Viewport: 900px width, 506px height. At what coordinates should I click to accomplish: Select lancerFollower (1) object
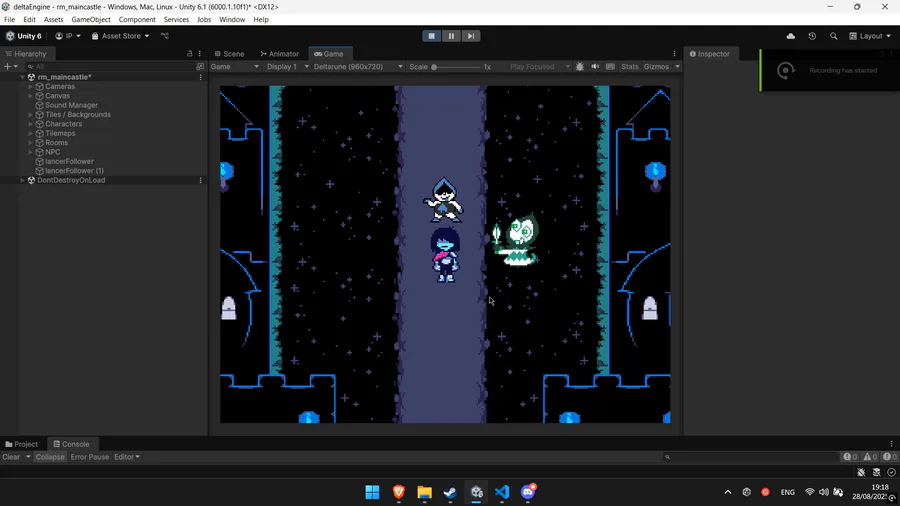[x=74, y=170]
